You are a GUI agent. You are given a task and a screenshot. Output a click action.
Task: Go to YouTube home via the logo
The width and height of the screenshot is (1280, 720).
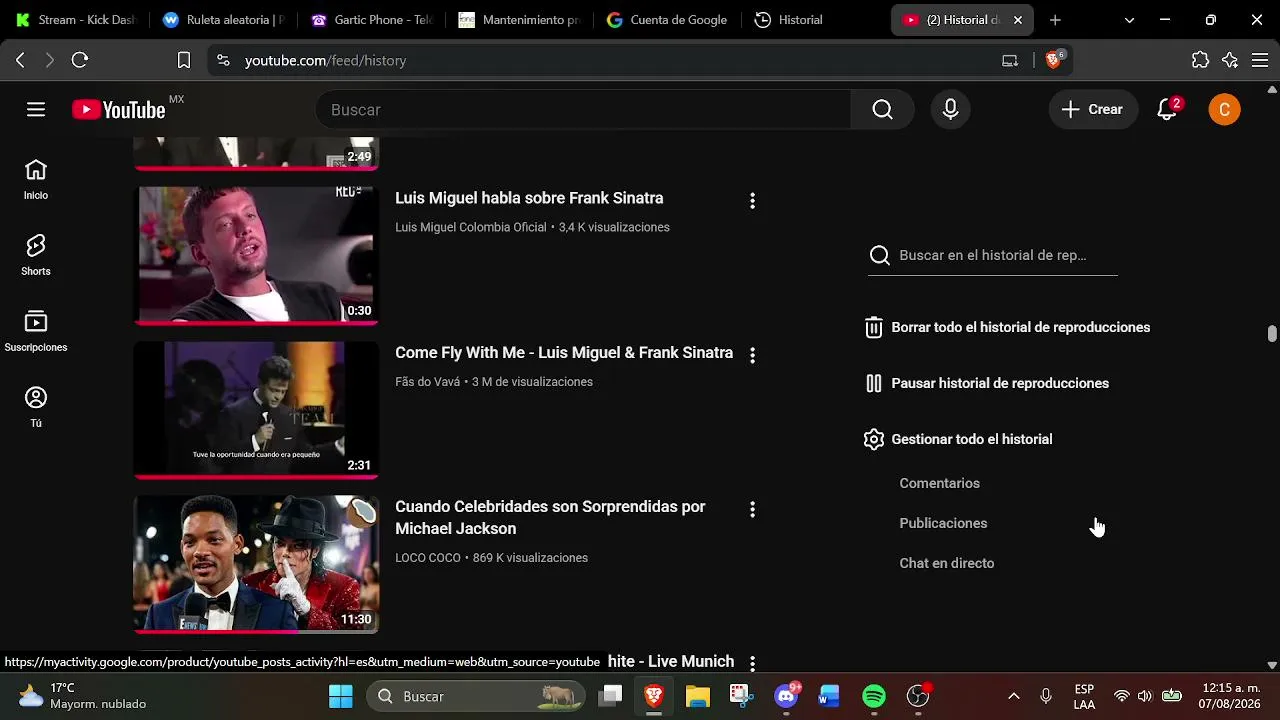coord(119,110)
